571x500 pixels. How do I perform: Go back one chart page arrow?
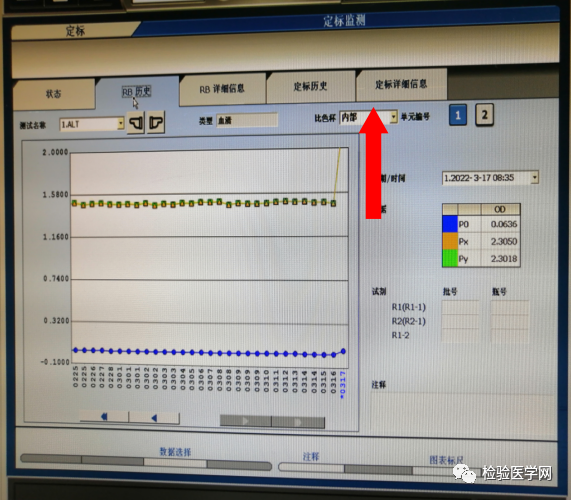pos(154,418)
